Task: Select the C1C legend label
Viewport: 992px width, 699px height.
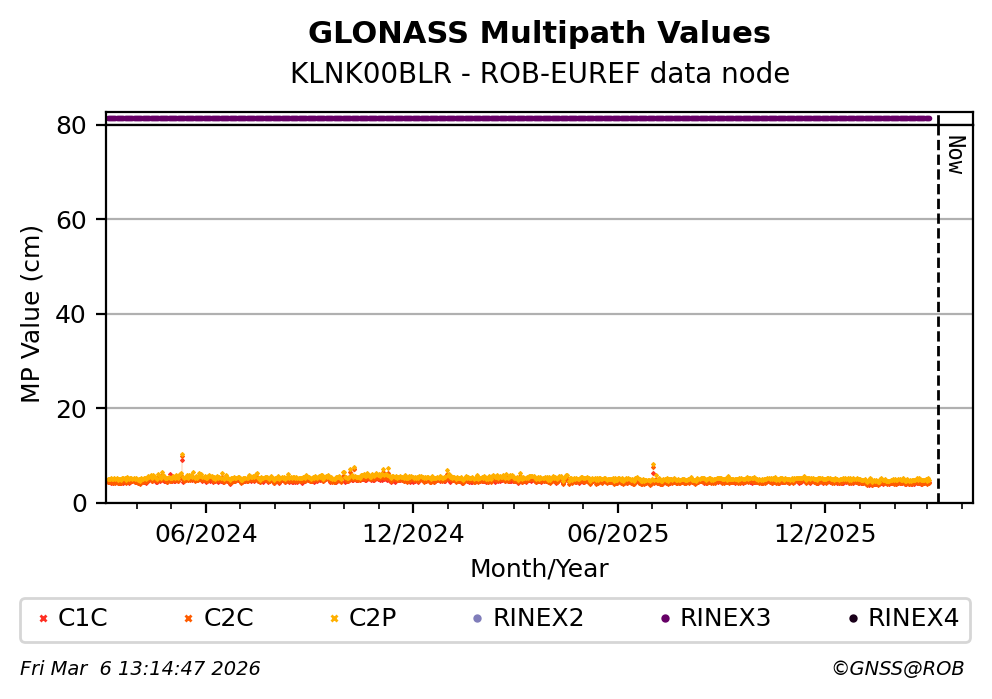Action: coord(82,619)
